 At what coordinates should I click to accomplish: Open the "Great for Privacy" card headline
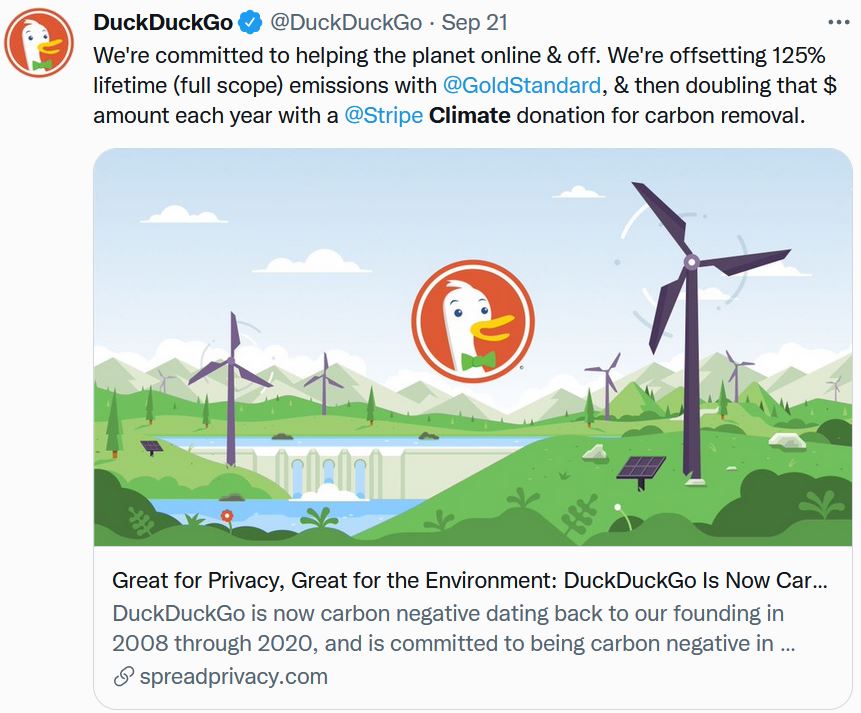click(x=470, y=581)
